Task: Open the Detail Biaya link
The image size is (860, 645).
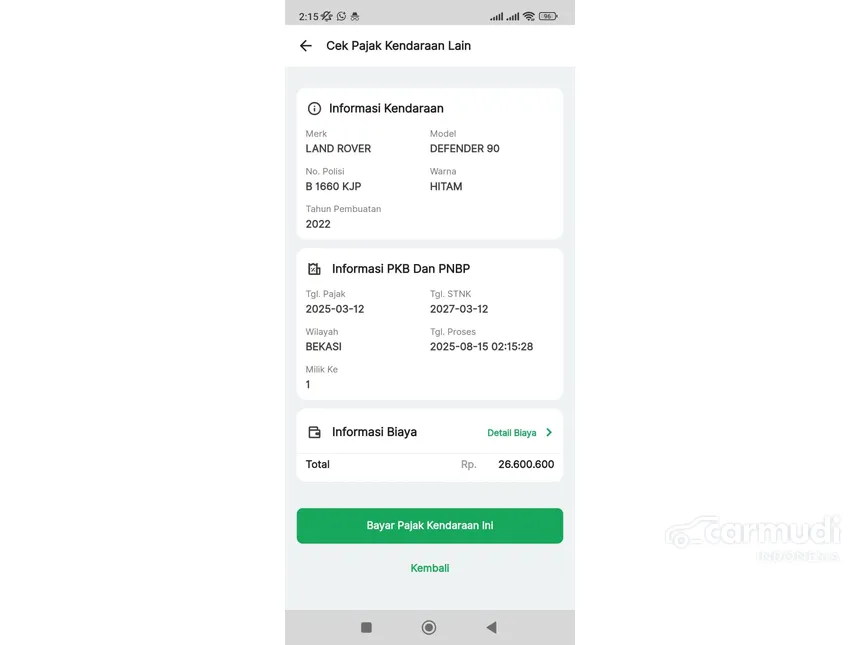Action: pos(512,433)
